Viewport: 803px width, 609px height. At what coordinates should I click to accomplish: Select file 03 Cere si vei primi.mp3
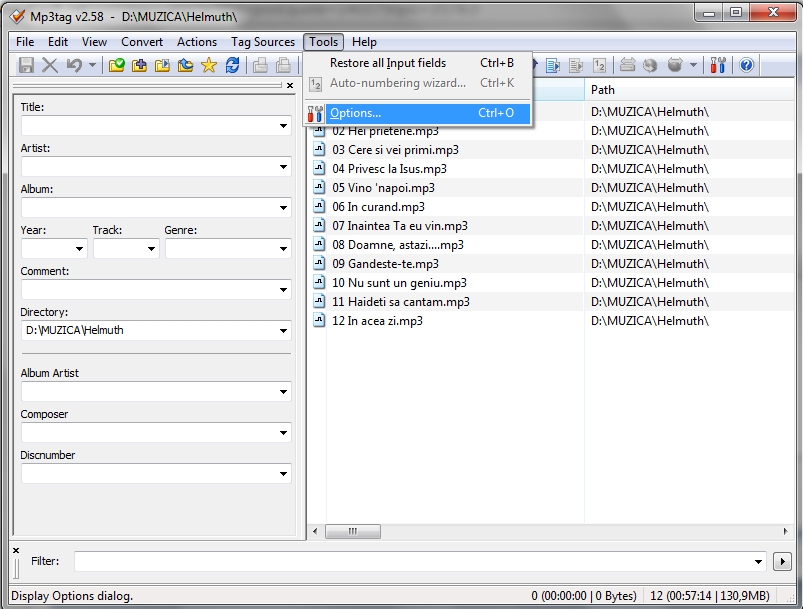point(395,150)
